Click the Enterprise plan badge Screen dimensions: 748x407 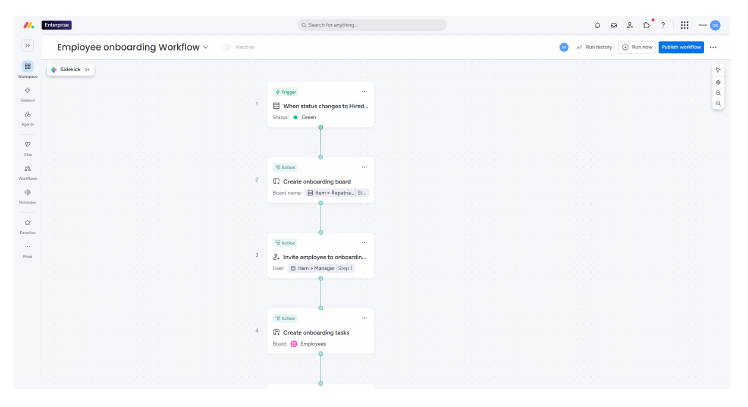pos(57,25)
